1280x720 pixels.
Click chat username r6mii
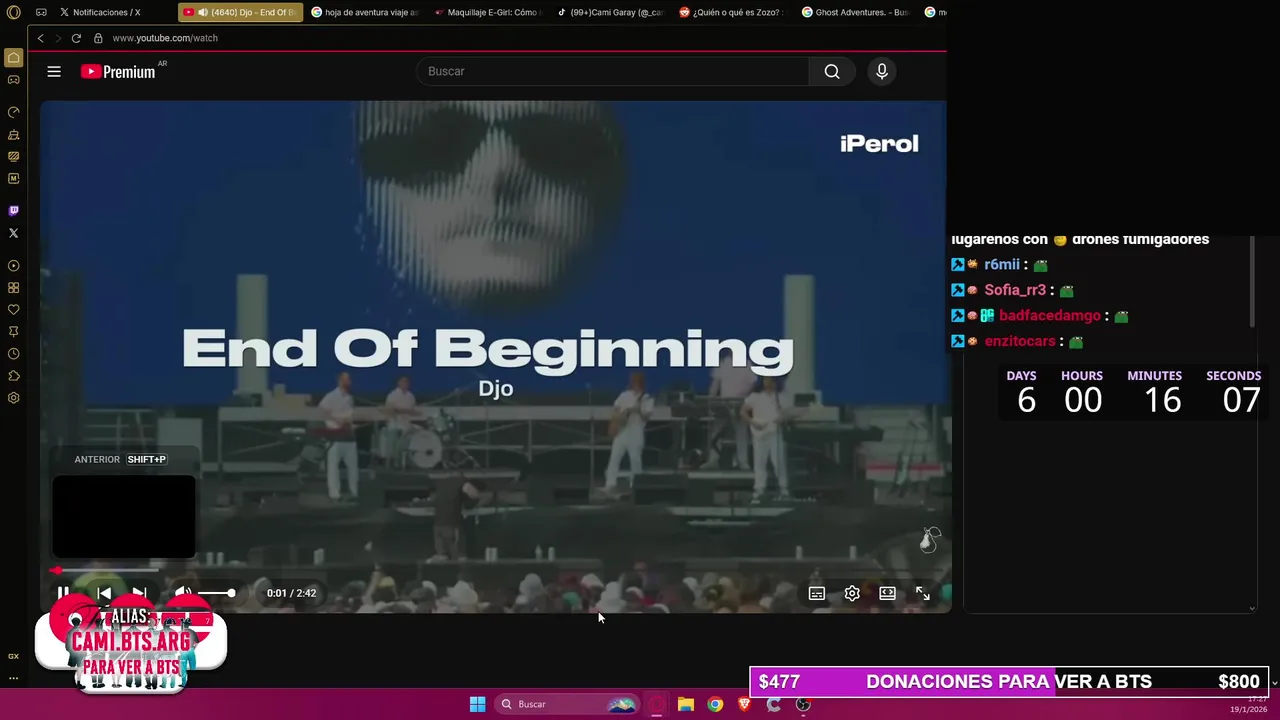1002,265
